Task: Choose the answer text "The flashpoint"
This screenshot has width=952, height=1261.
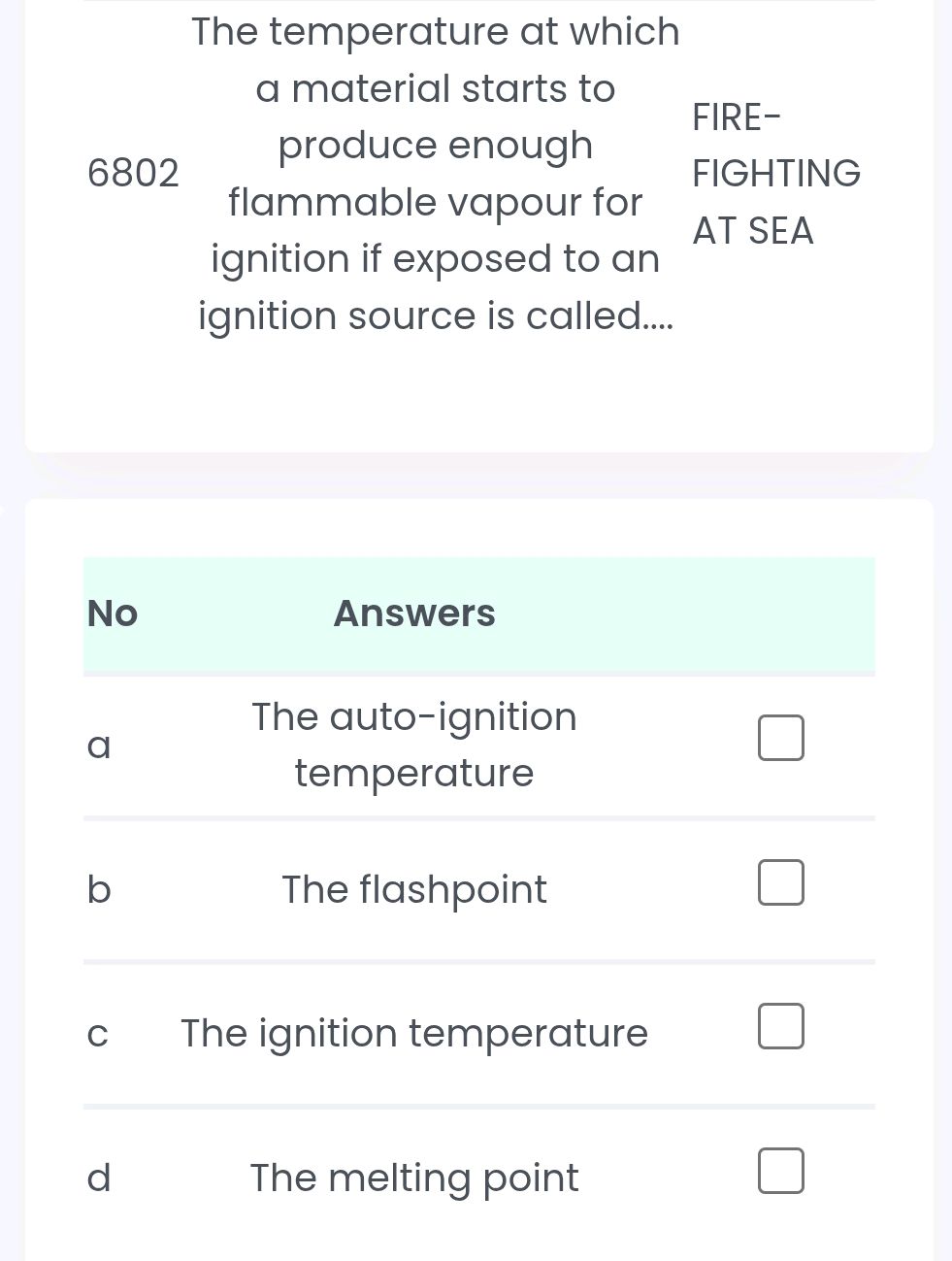Action: pyautogui.click(x=414, y=889)
